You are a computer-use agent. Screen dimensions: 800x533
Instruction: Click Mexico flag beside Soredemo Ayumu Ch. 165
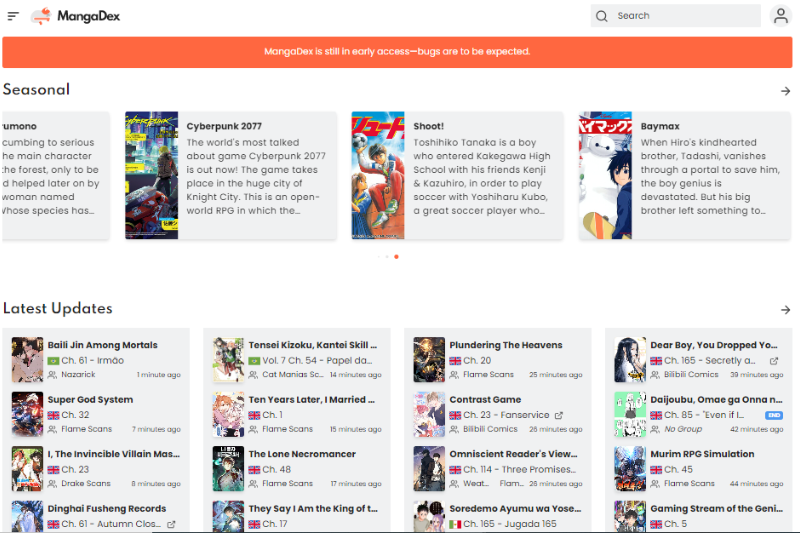tap(455, 524)
